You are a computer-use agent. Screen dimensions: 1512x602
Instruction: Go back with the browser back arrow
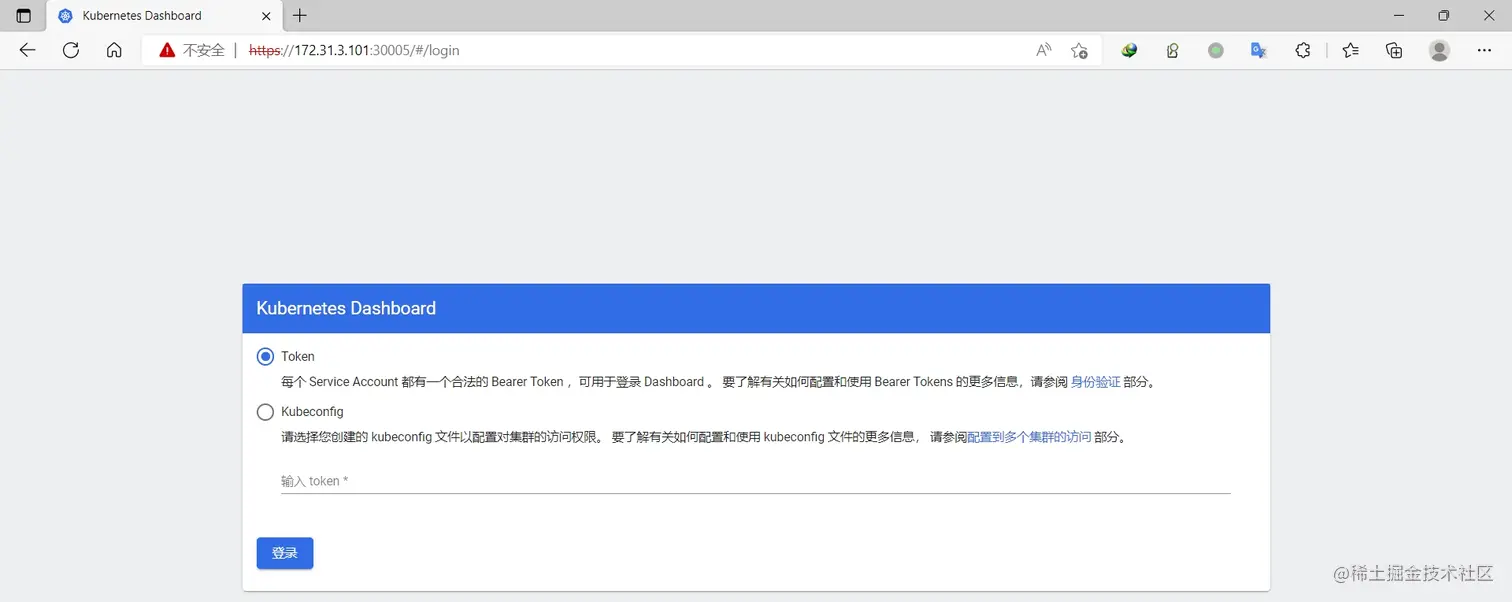[x=27, y=50]
